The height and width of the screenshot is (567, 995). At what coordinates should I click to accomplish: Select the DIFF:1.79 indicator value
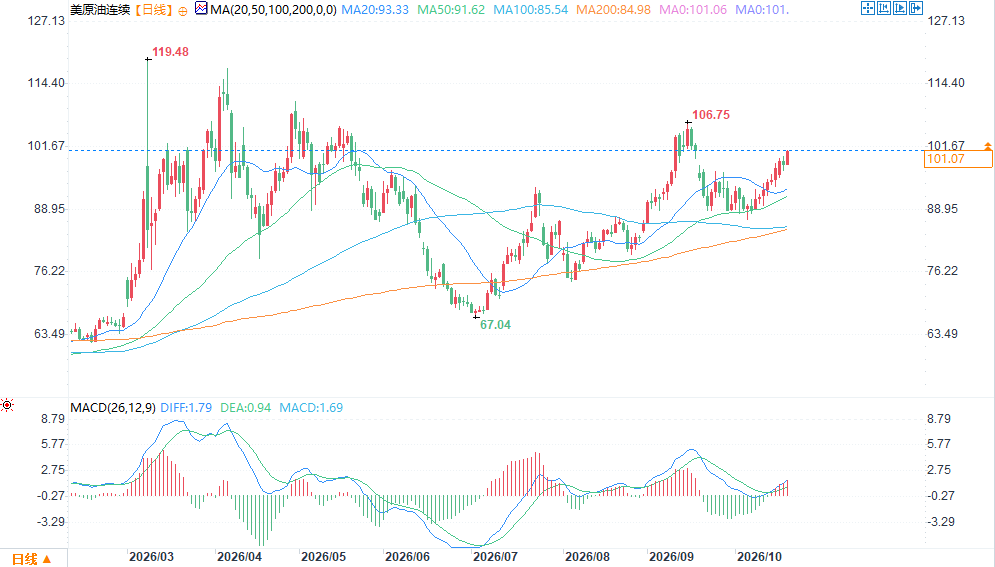click(x=186, y=408)
